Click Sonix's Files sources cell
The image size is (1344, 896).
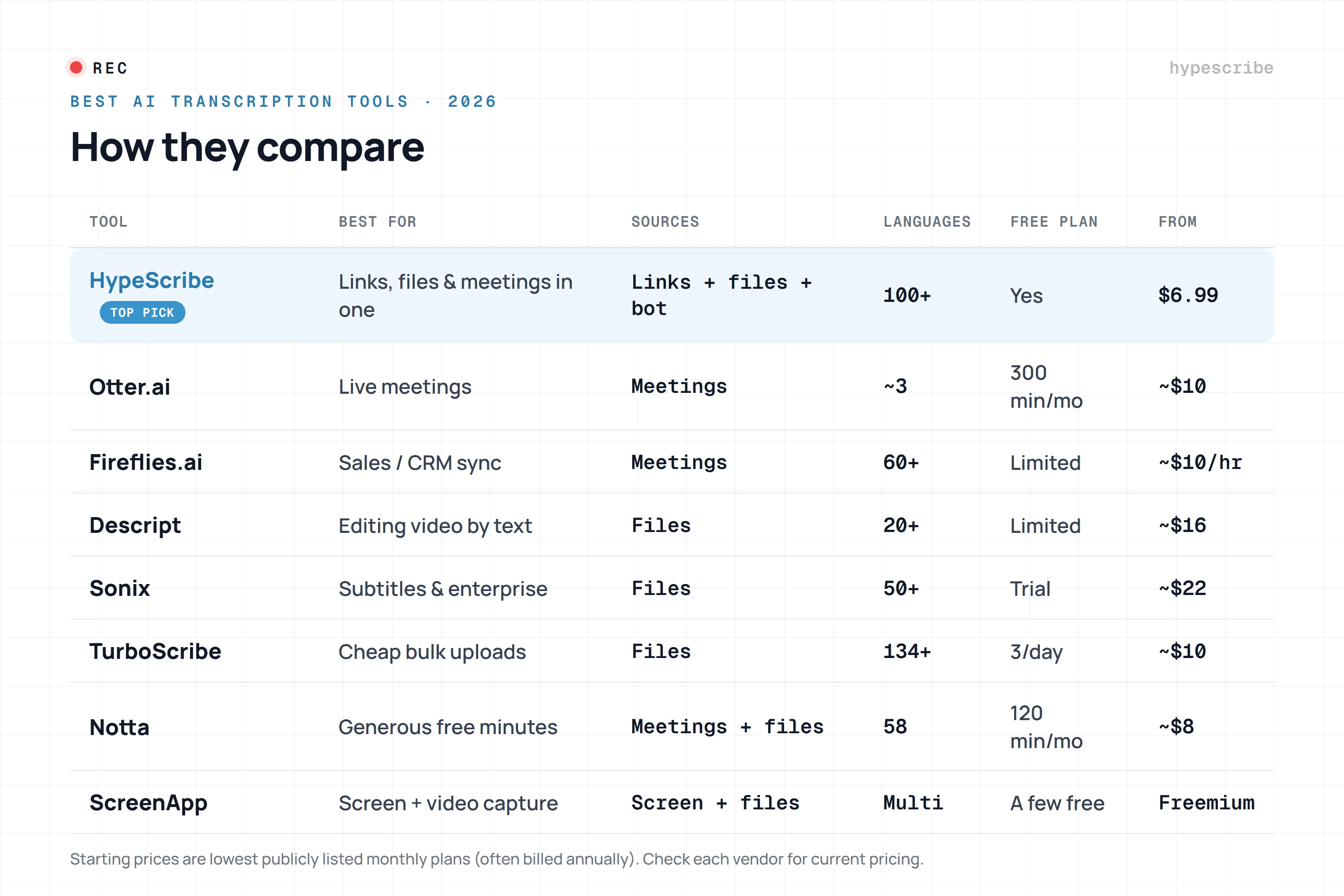661,588
